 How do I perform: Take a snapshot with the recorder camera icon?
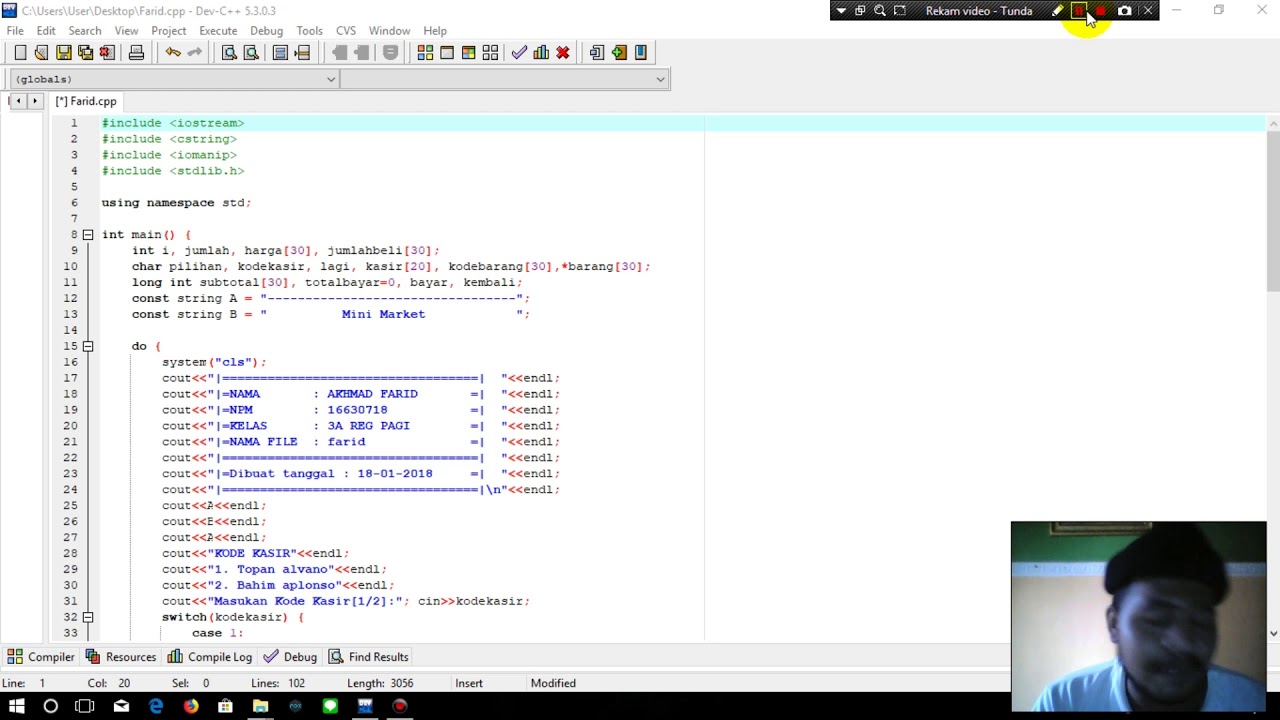coord(1125,11)
